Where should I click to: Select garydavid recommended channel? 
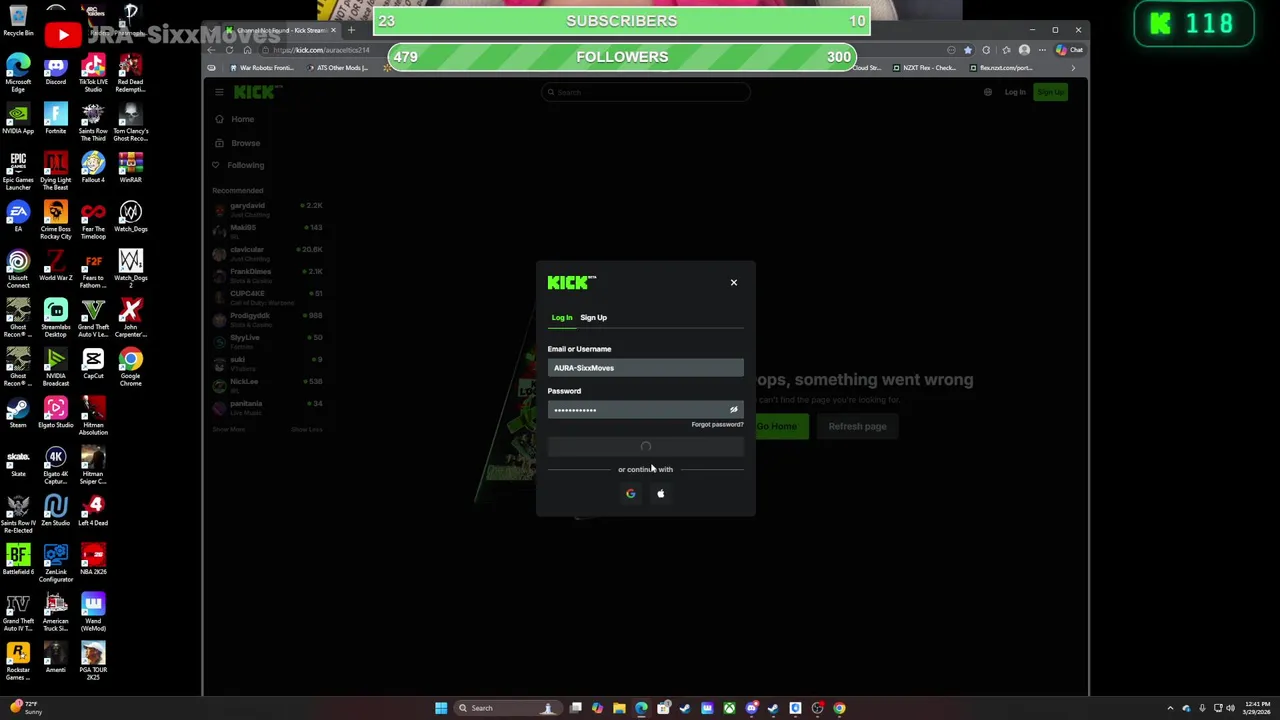(x=268, y=209)
